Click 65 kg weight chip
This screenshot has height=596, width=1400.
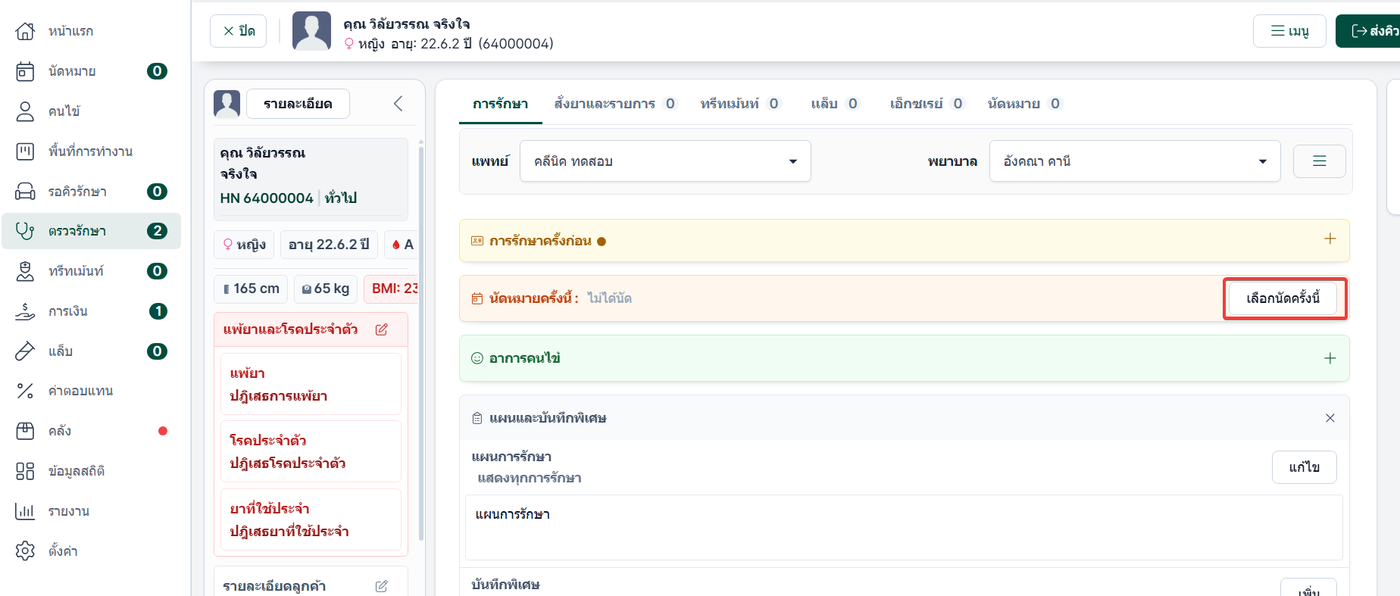(326, 288)
